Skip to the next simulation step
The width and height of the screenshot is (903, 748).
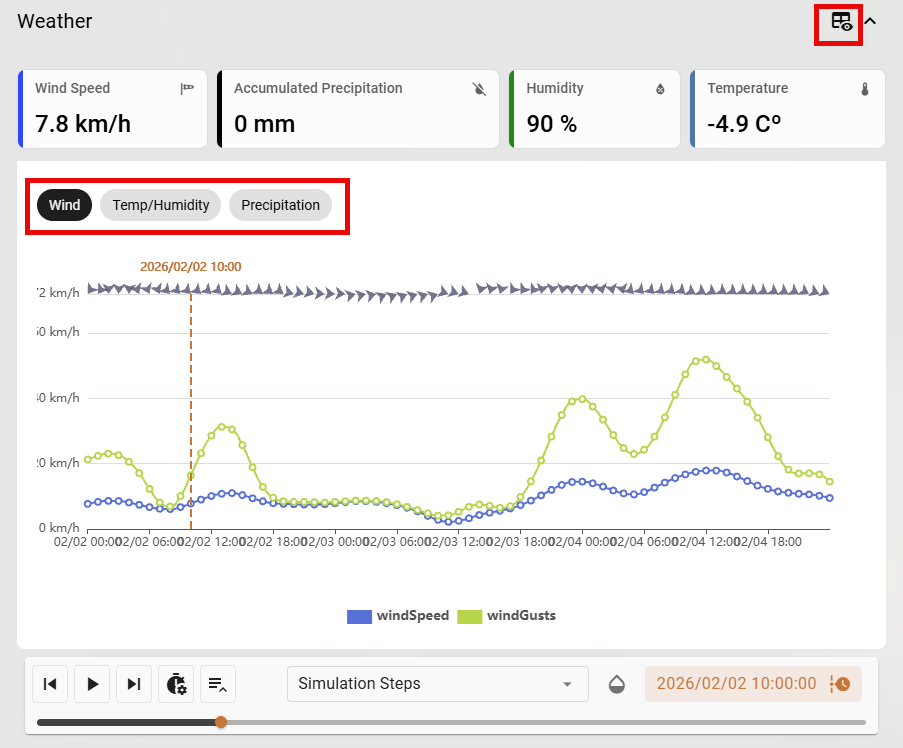134,684
